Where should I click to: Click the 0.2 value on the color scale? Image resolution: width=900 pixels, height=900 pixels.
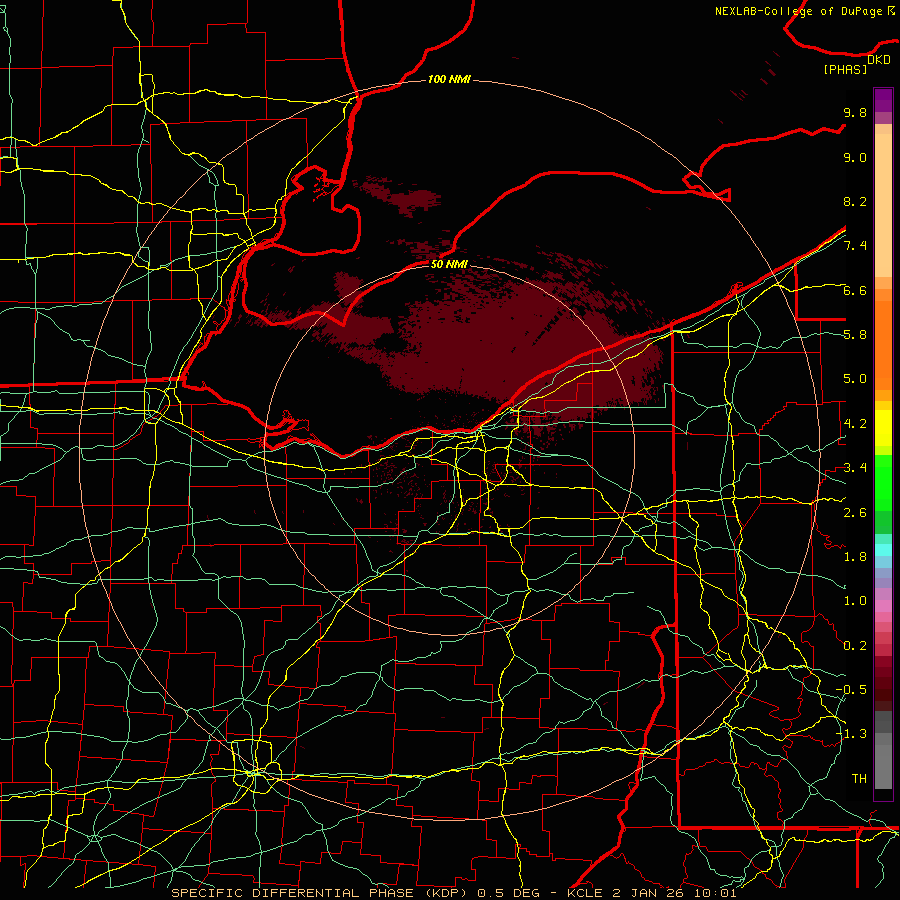tap(855, 646)
